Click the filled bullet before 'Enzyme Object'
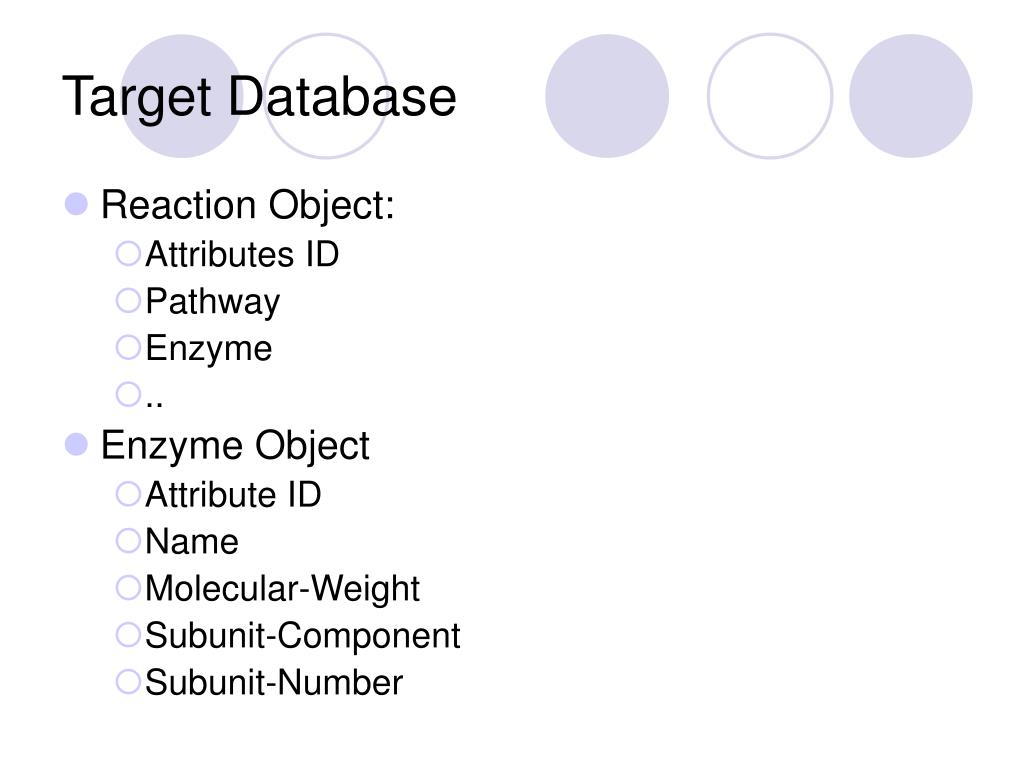Image resolution: width=1024 pixels, height=768 pixels. pos(76,445)
